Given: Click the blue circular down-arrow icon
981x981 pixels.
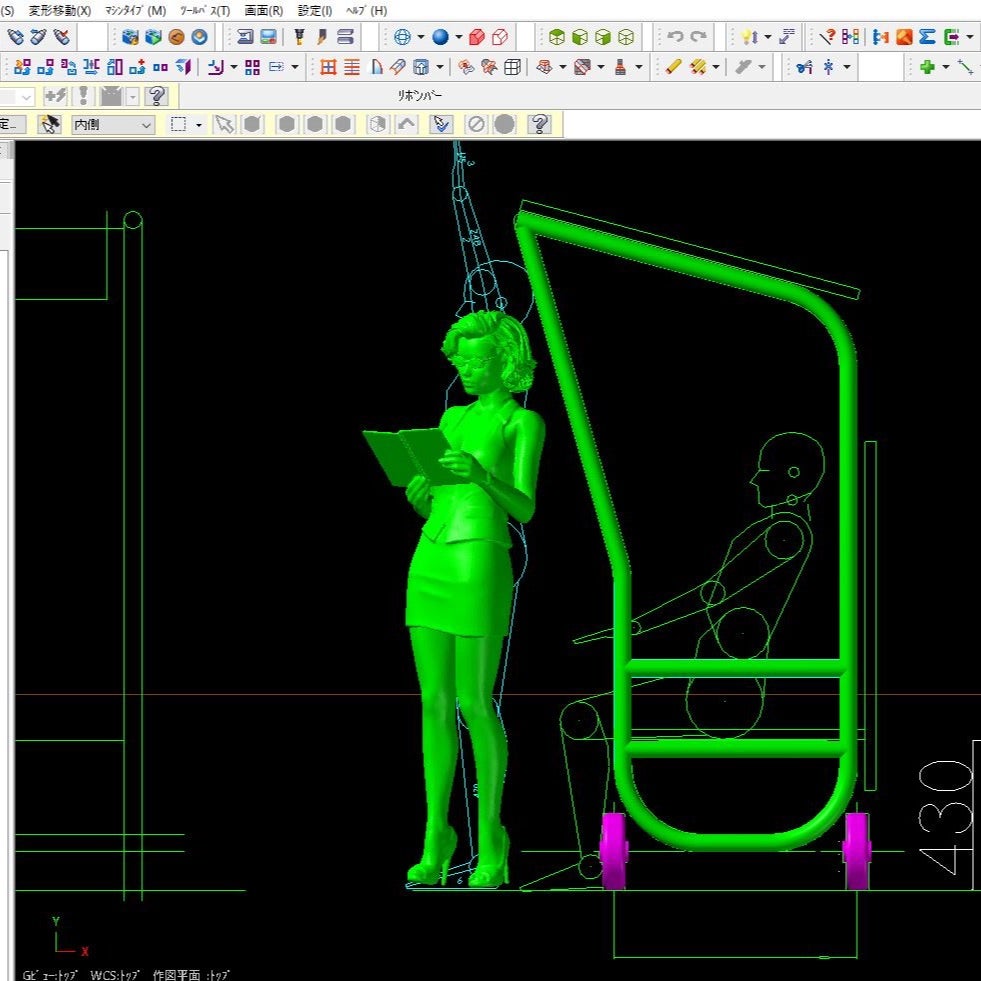Looking at the screenshot, I should 200,37.
